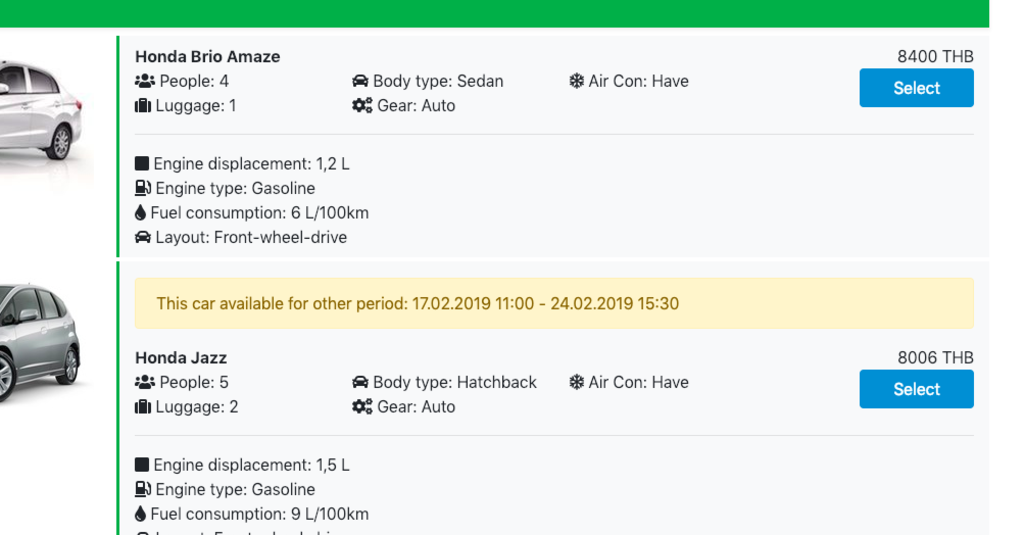Click the 8006 THB price
The width and height of the screenshot is (1024, 535).
(935, 358)
